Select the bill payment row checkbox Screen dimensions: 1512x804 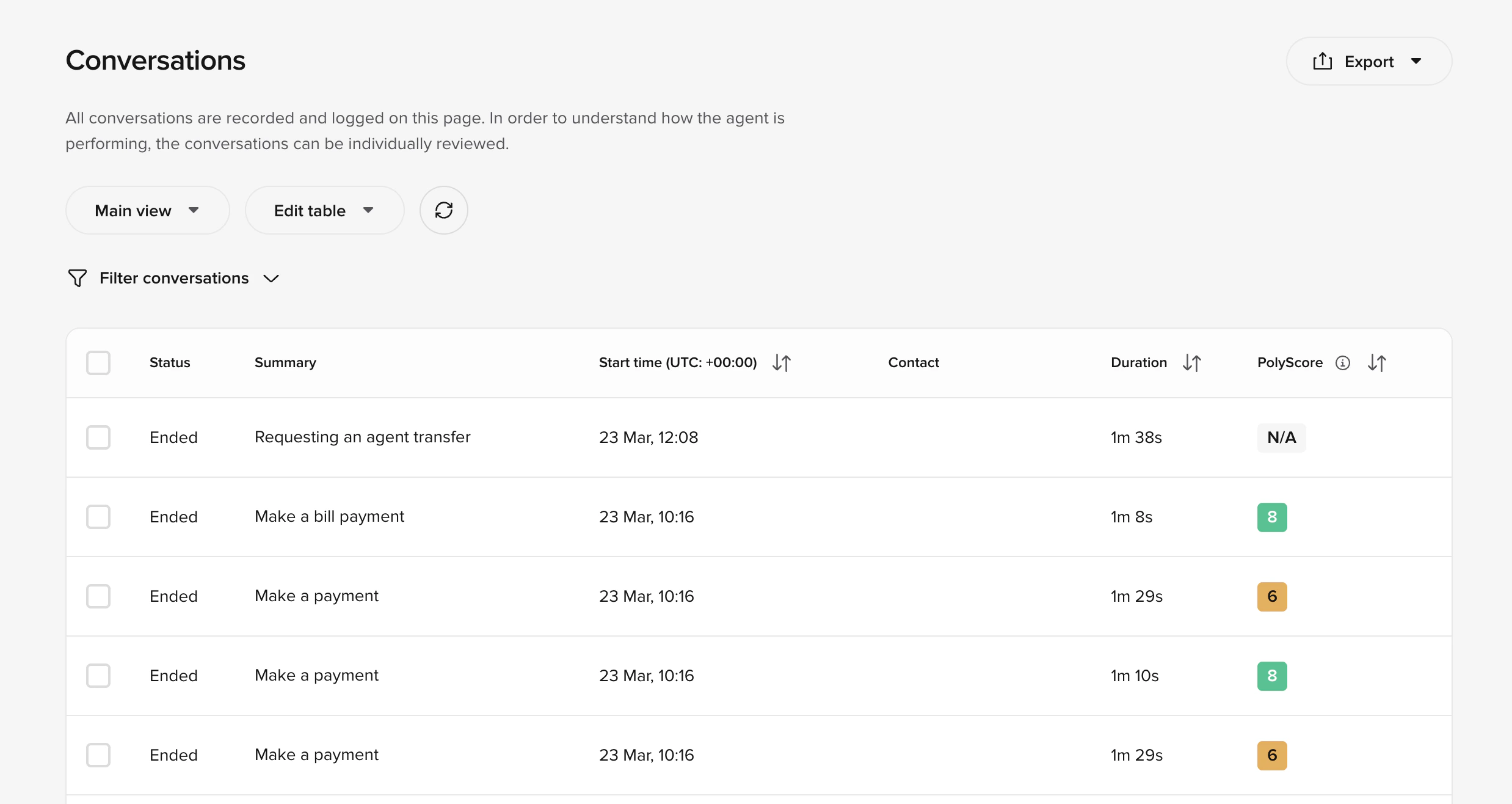98,517
